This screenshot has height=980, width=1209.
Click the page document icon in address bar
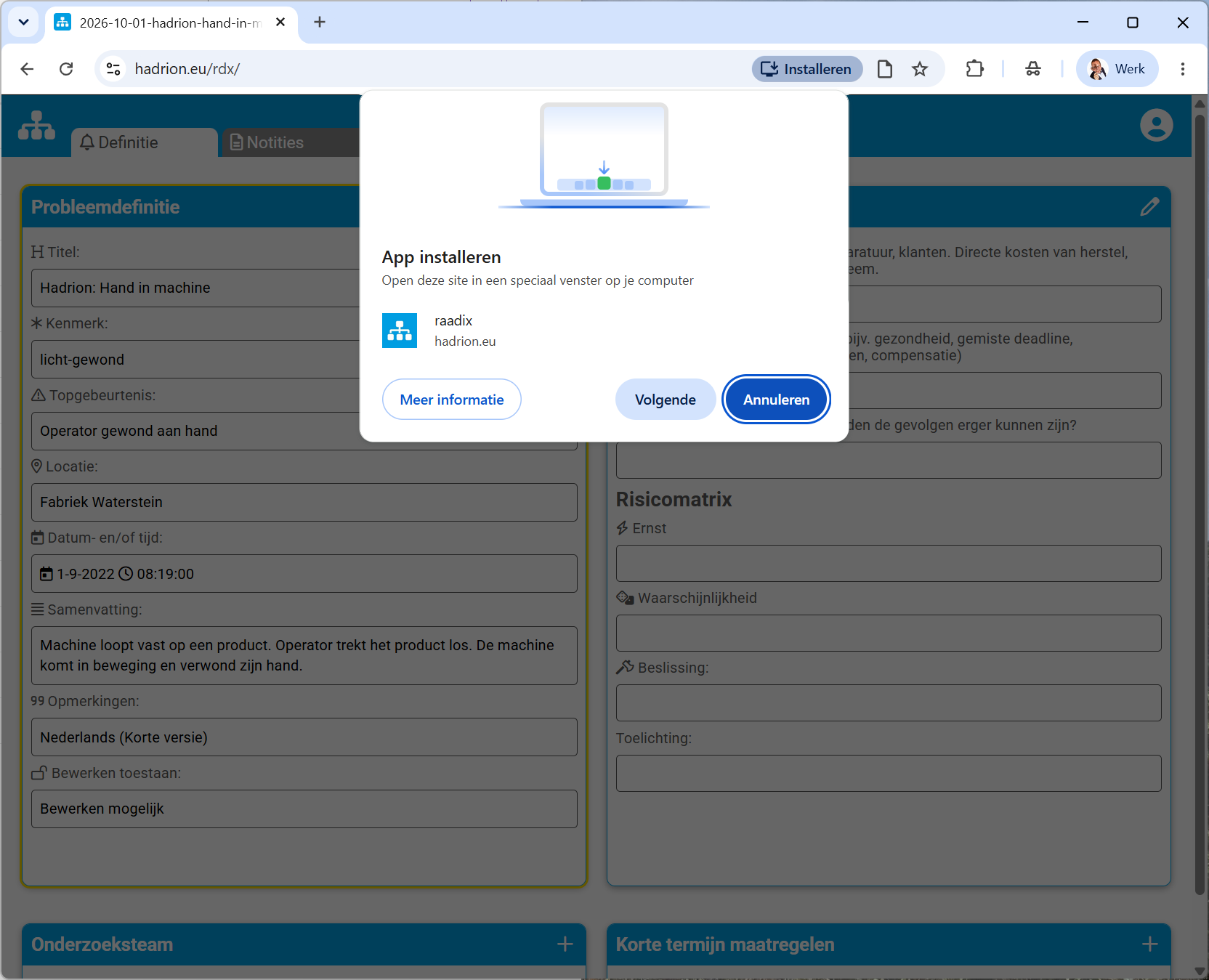[885, 69]
